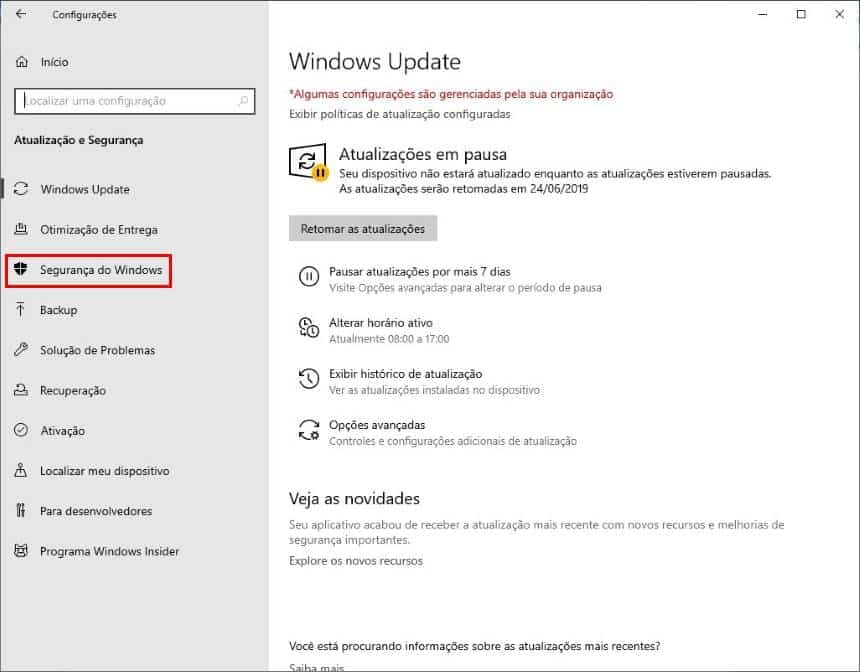This screenshot has width=860, height=672.
Task: Click the Início home icon
Action: point(21,62)
